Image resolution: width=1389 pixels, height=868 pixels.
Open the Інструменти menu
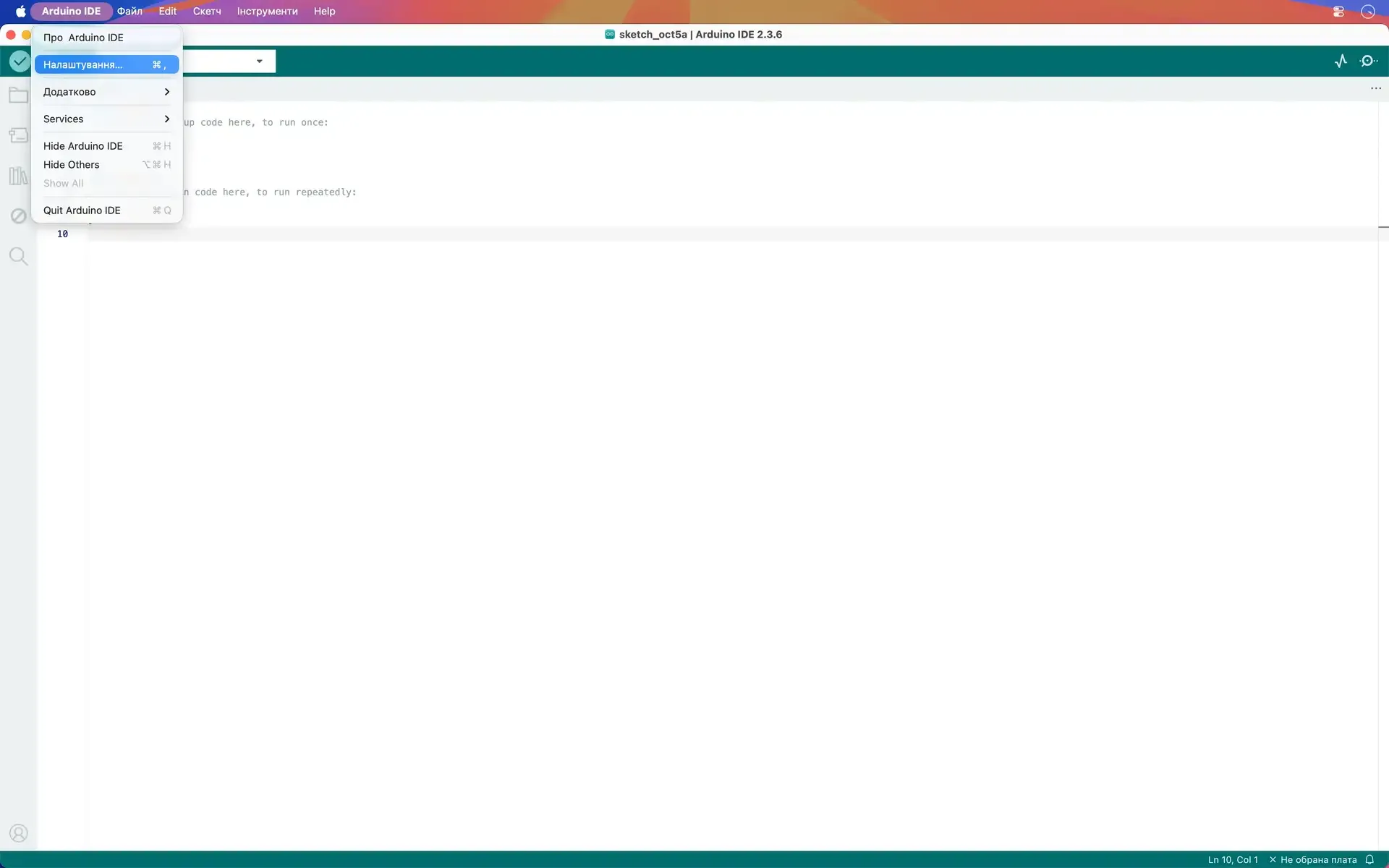(x=267, y=12)
